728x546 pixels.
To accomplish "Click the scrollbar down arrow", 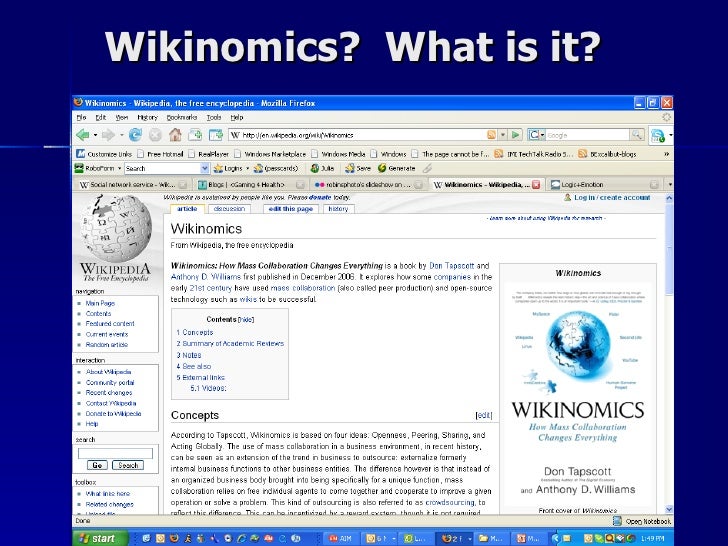I will coord(669,509).
